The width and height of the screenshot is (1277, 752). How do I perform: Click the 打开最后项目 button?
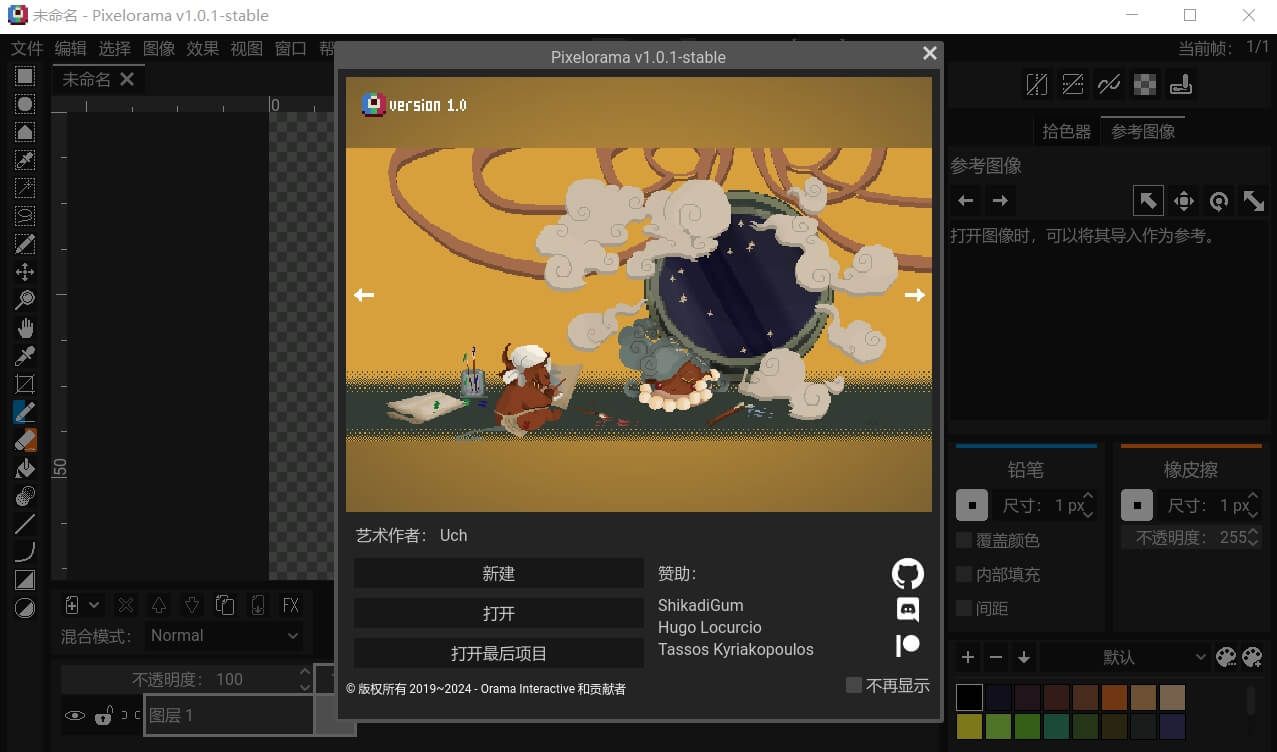(498, 653)
